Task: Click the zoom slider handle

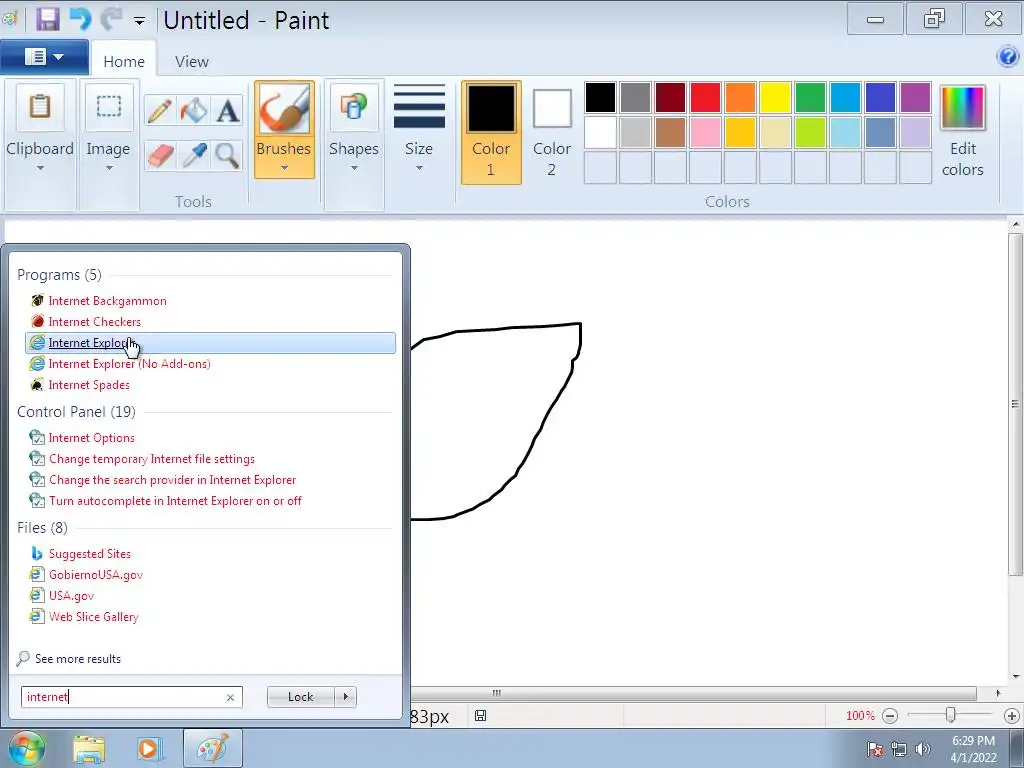Action: coord(951,716)
